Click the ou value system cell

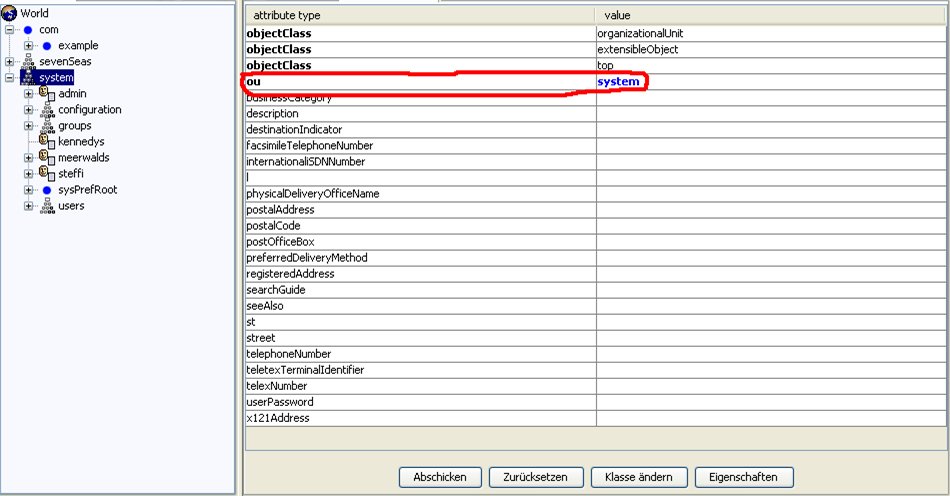coord(771,81)
